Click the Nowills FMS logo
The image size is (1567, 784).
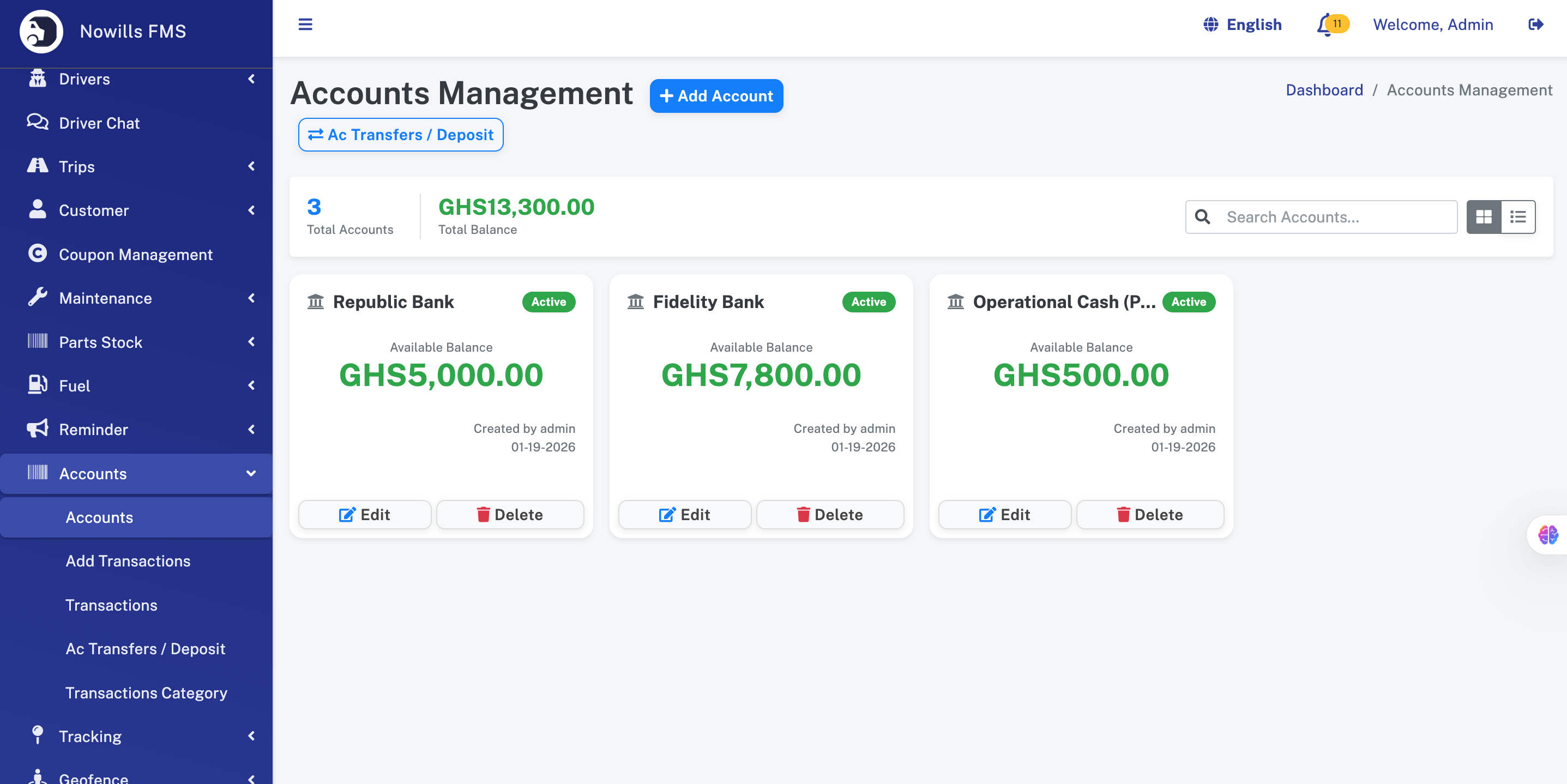[x=41, y=32]
